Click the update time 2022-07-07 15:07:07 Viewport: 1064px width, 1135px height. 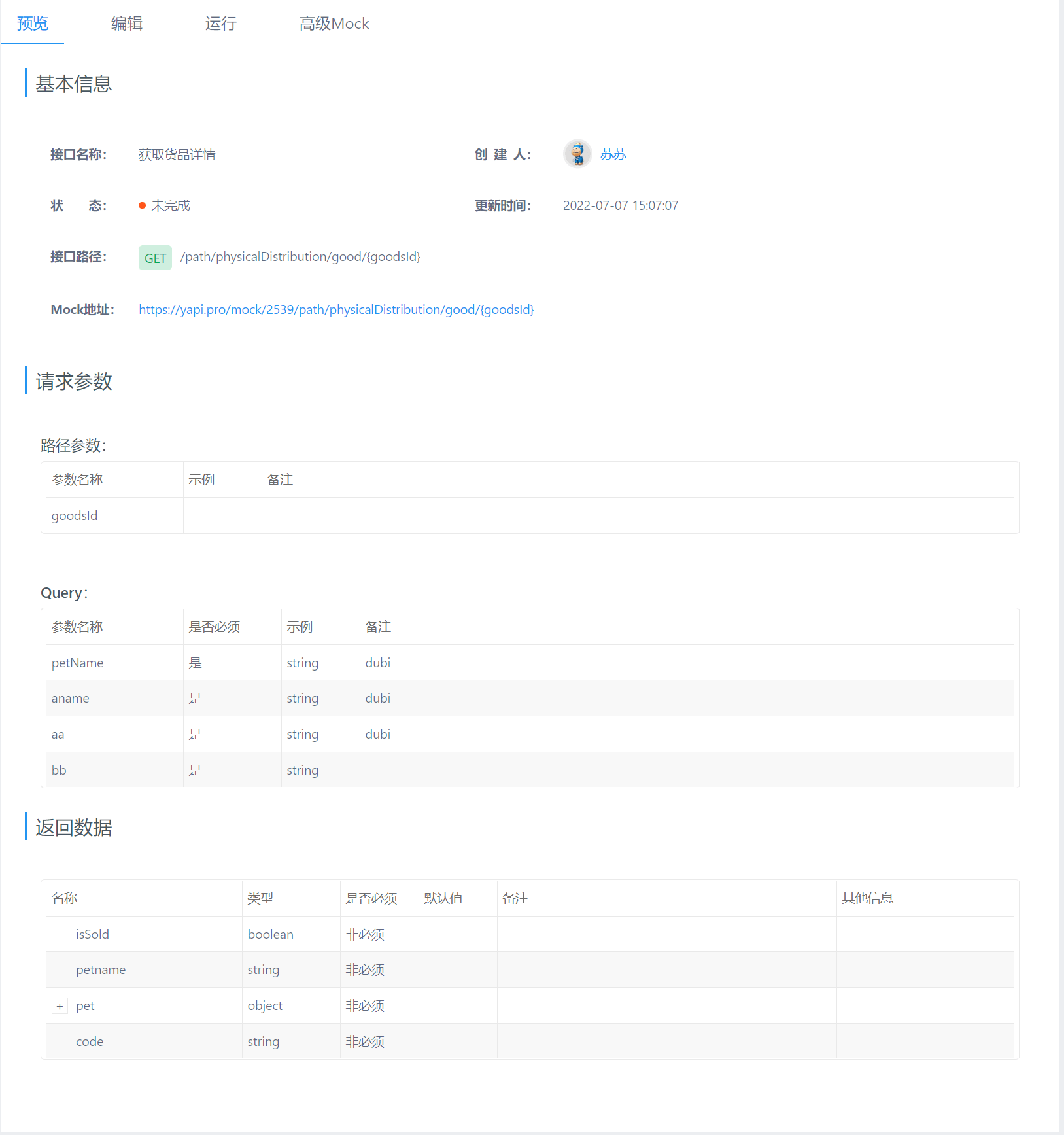pos(621,205)
